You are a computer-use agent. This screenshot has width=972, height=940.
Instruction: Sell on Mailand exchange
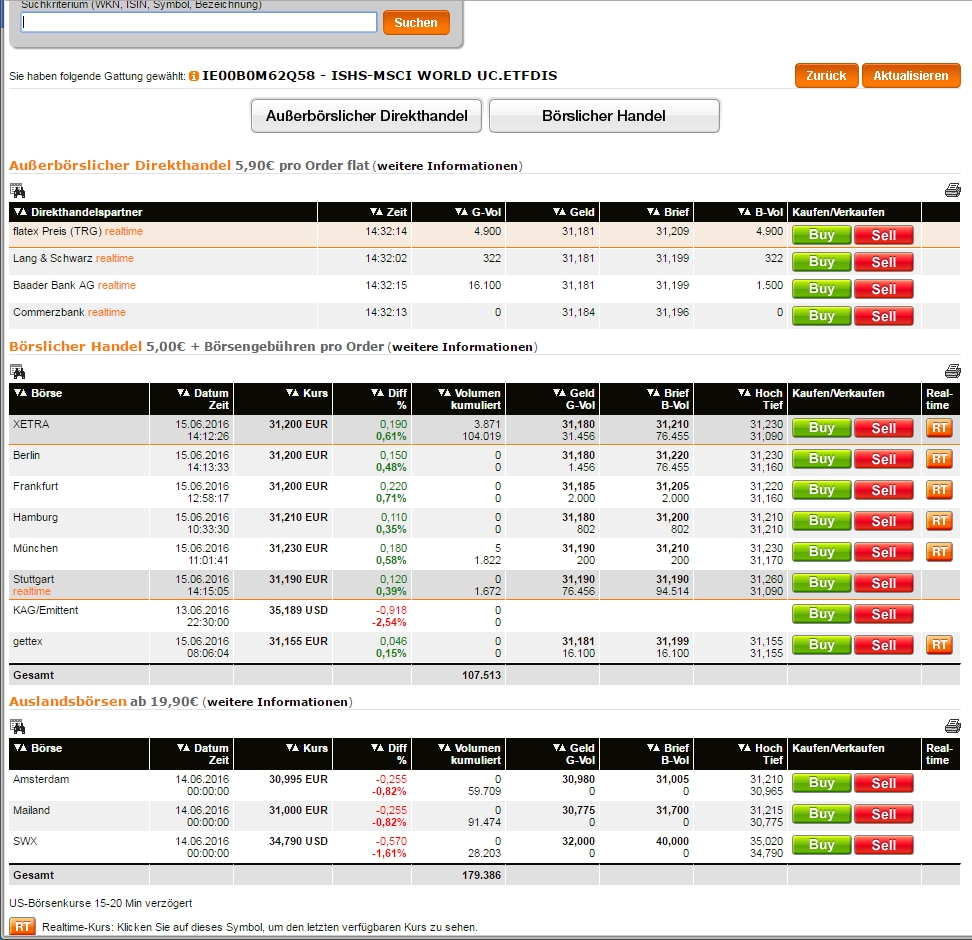883,814
